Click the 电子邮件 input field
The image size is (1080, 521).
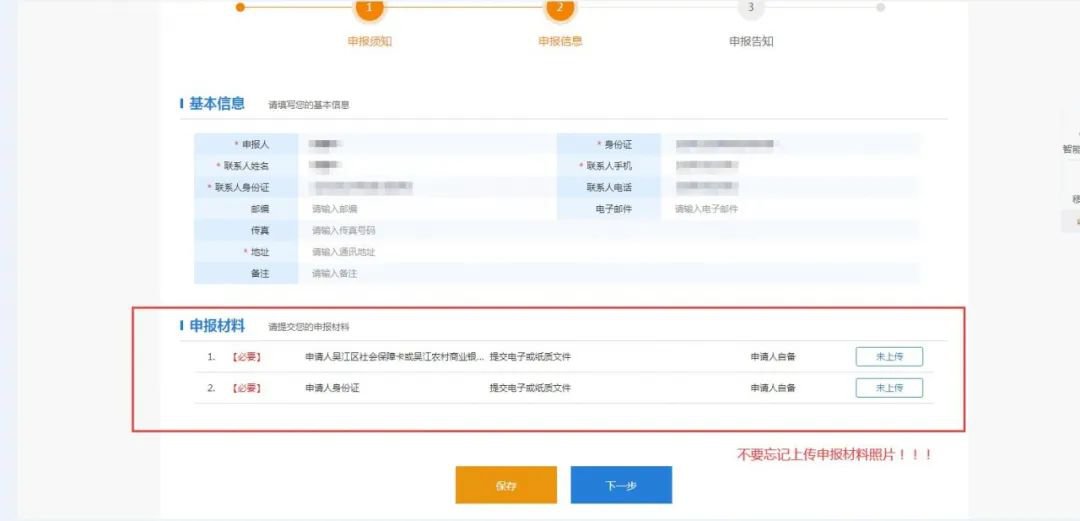(x=789, y=209)
